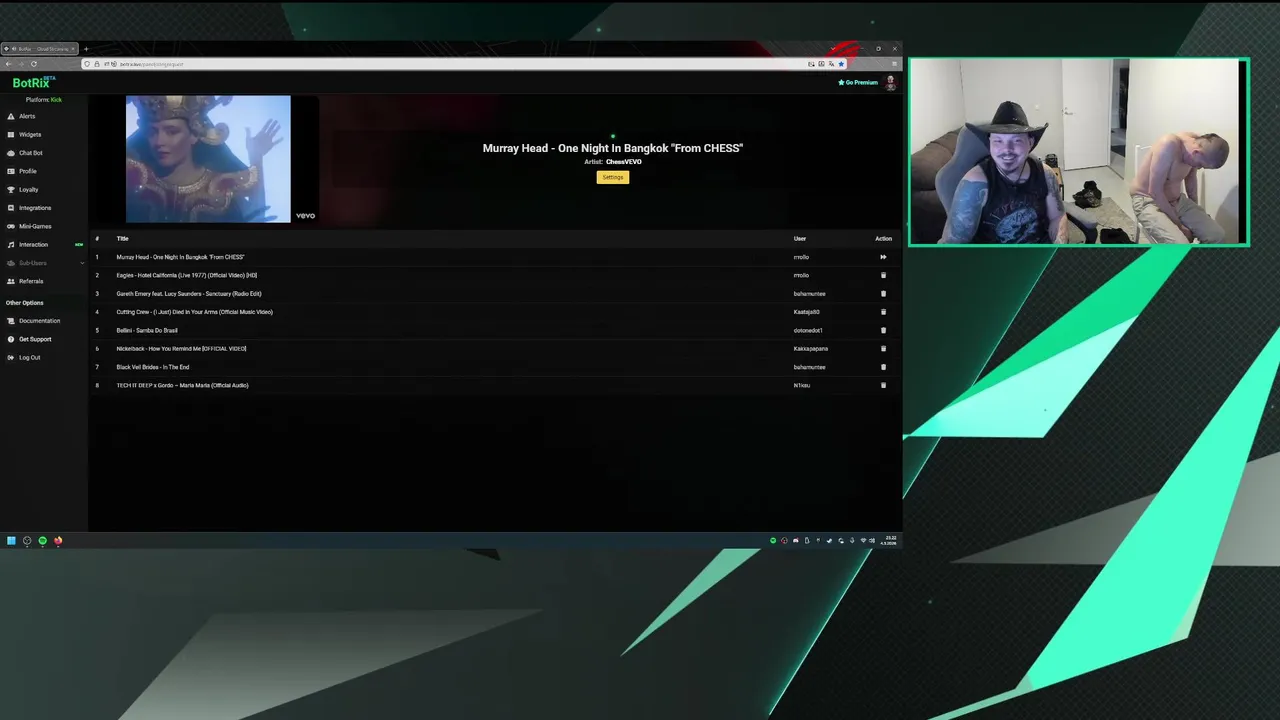Viewport: 1280px width, 720px height.
Task: Skip the currently playing Murray Head song
Action: 883,257
